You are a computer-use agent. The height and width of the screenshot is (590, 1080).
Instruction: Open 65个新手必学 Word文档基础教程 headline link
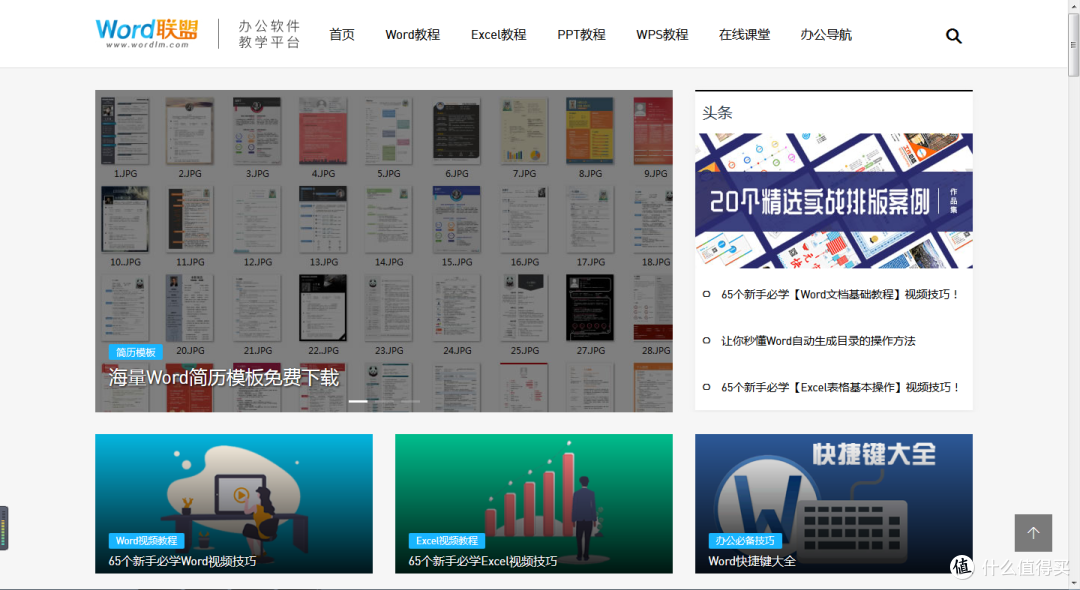pyautogui.click(x=840, y=294)
